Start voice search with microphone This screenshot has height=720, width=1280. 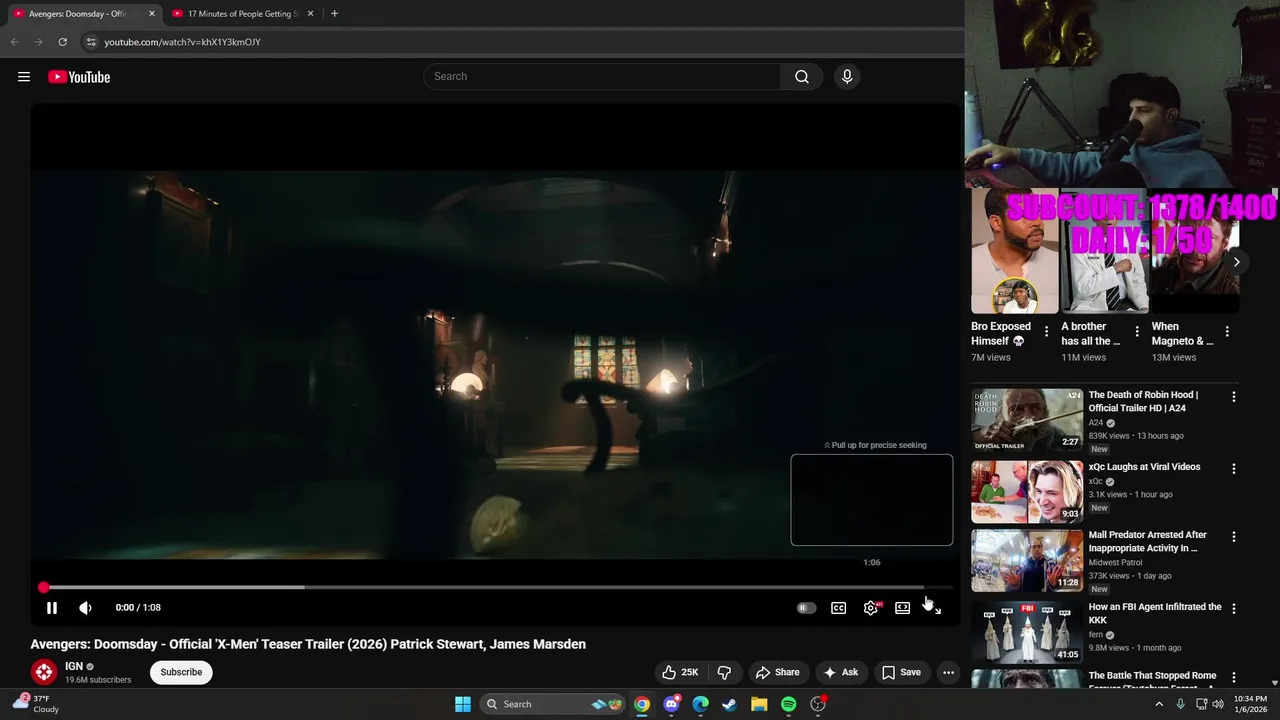(847, 76)
